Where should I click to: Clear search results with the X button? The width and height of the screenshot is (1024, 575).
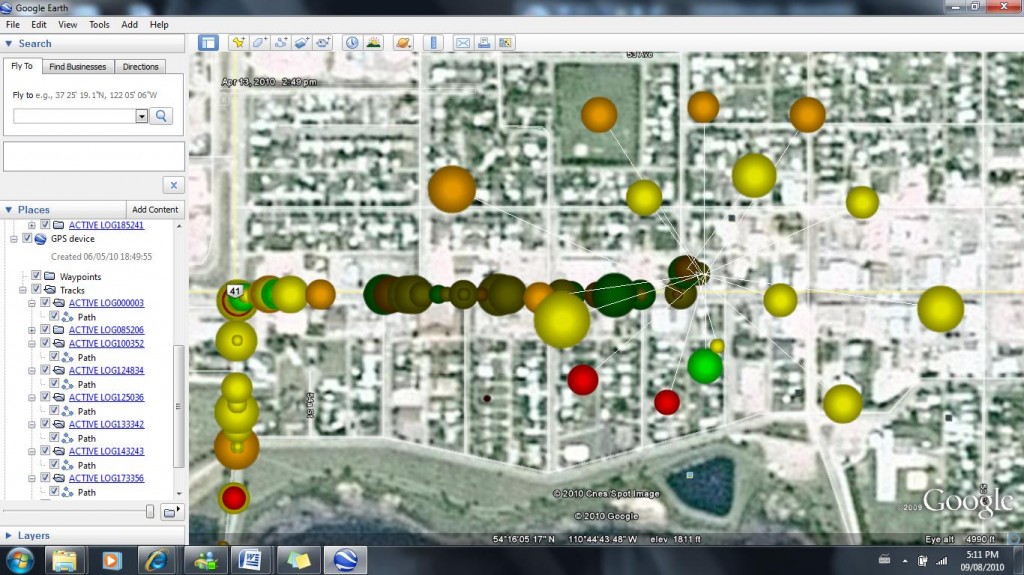[174, 185]
